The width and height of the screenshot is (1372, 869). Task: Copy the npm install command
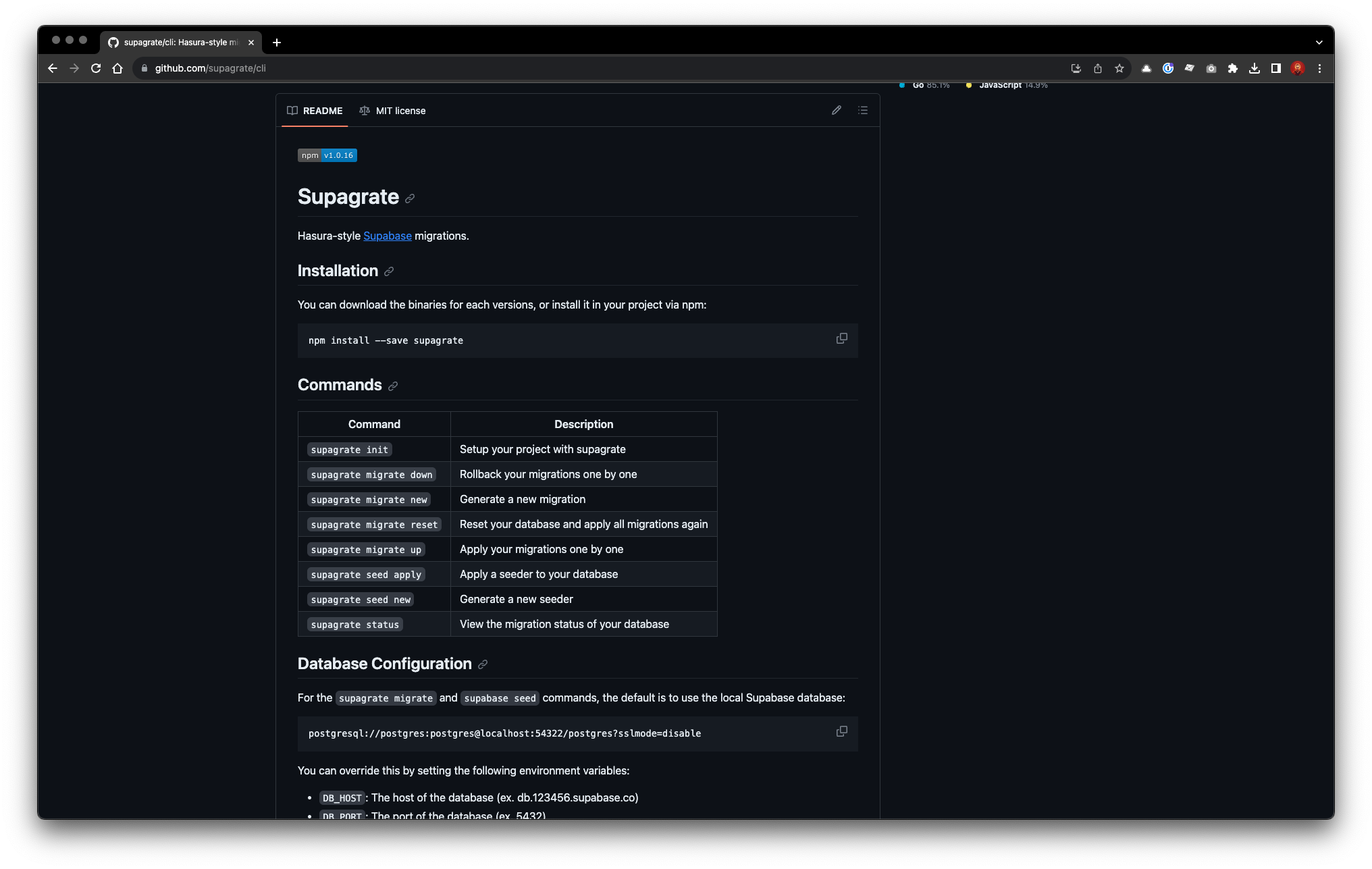pos(842,338)
